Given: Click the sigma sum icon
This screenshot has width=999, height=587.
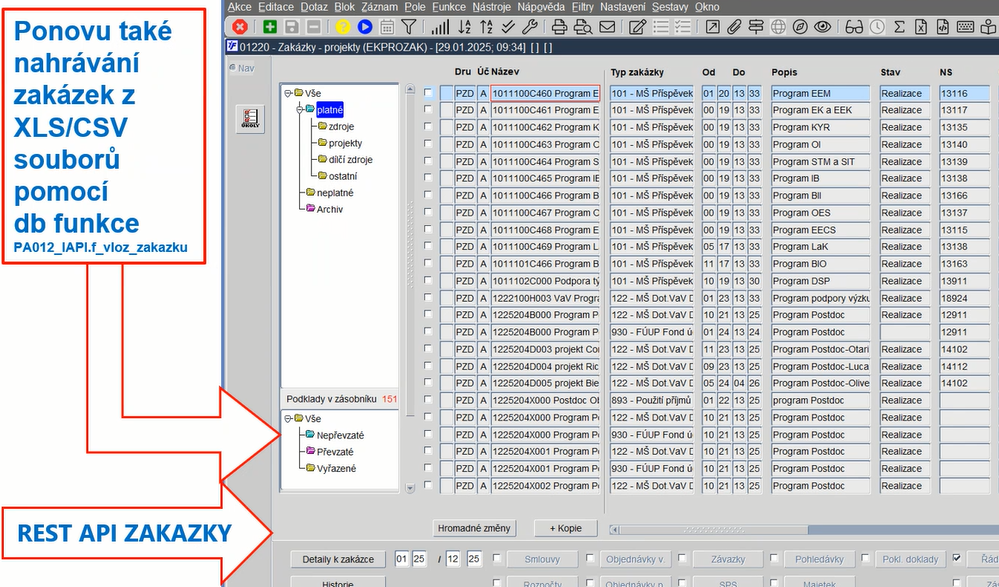Looking at the screenshot, I should [899, 27].
